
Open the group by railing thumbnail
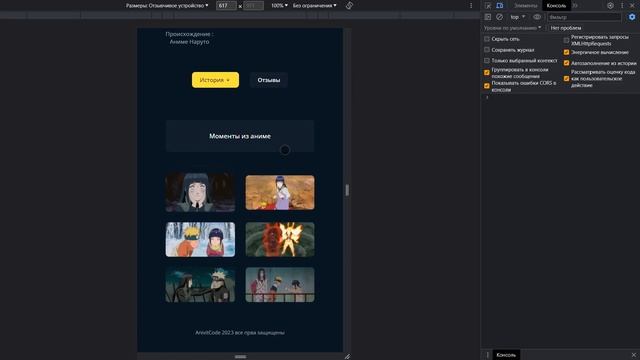[x=280, y=285]
